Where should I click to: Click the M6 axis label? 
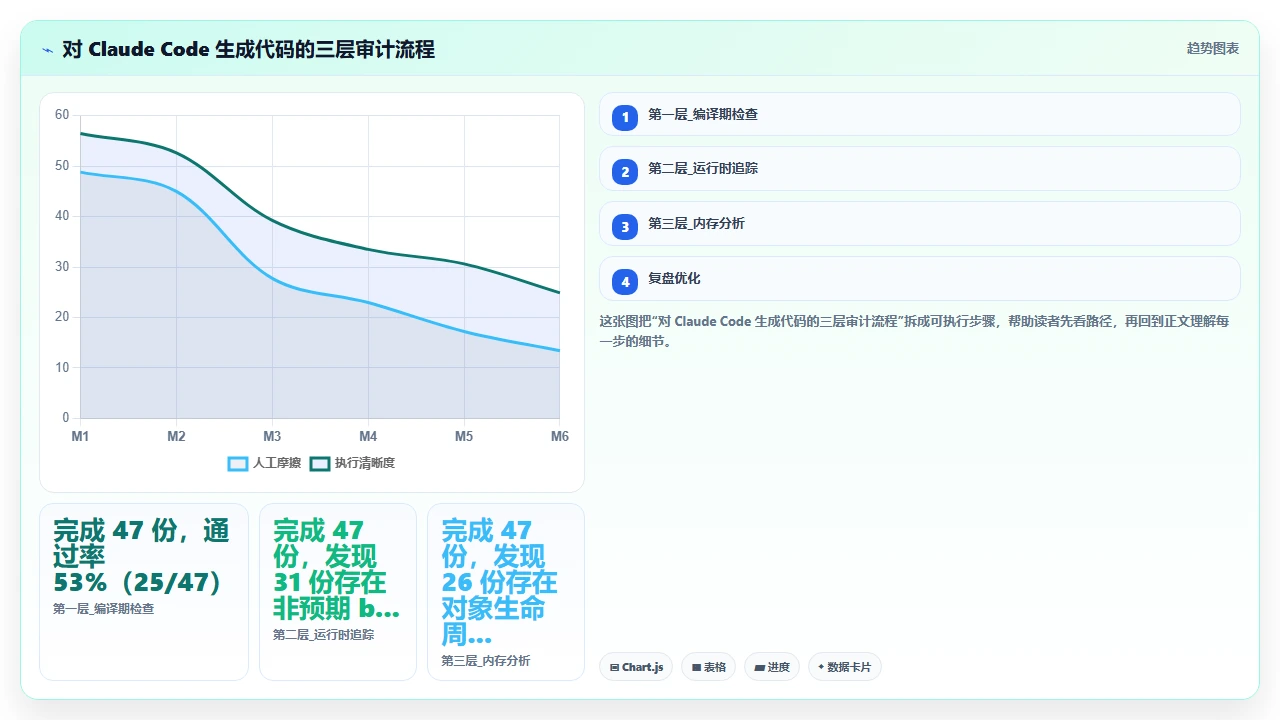click(x=560, y=437)
